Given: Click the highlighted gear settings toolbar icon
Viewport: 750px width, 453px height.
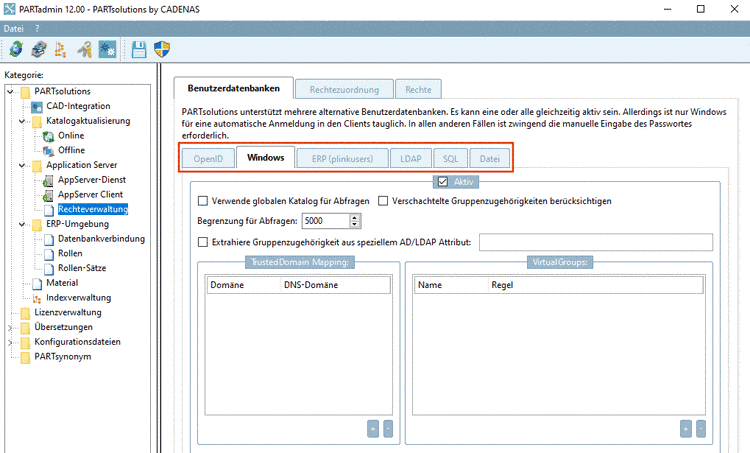Looking at the screenshot, I should pyautogui.click(x=107, y=49).
